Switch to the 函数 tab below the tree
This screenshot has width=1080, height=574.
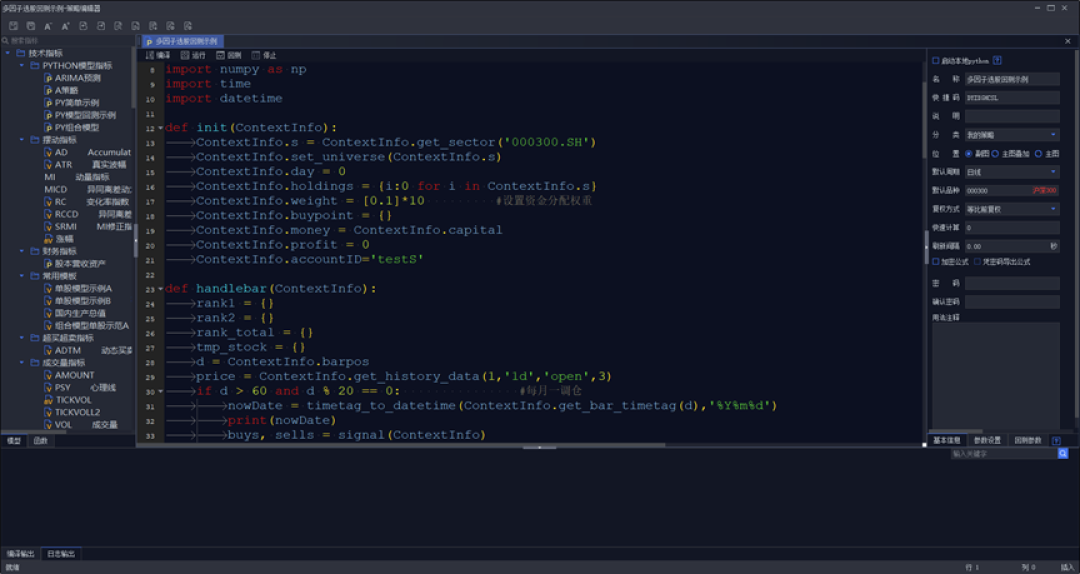[41, 440]
